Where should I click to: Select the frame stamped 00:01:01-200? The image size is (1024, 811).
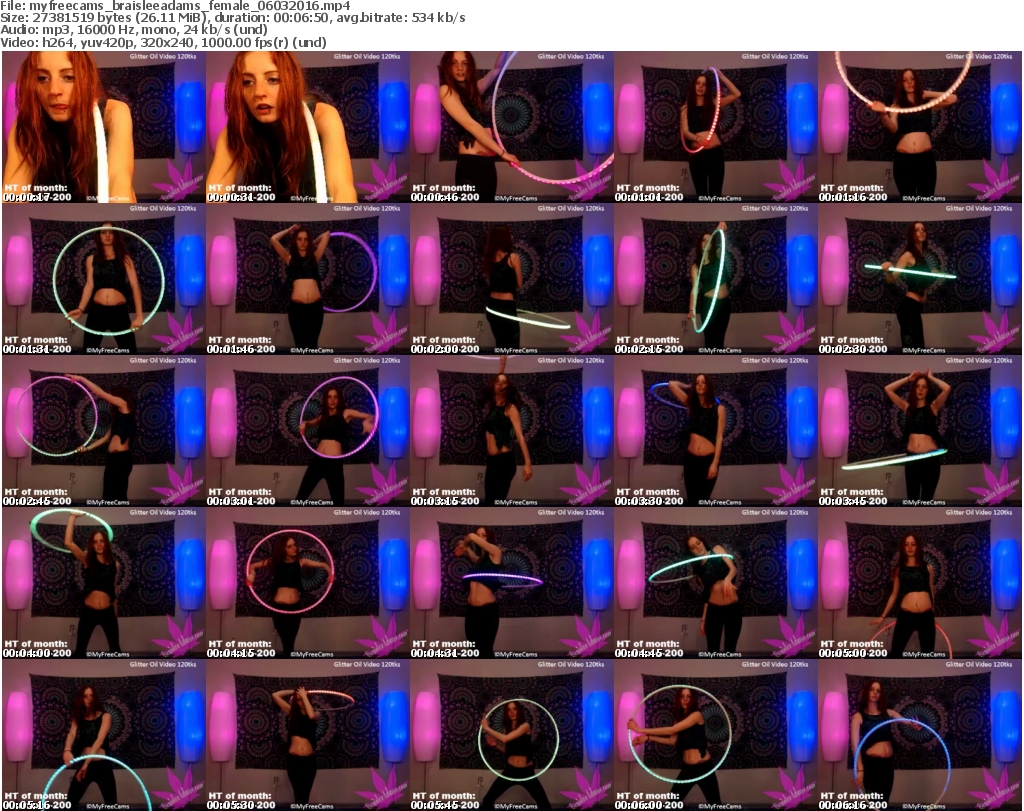coord(716,127)
